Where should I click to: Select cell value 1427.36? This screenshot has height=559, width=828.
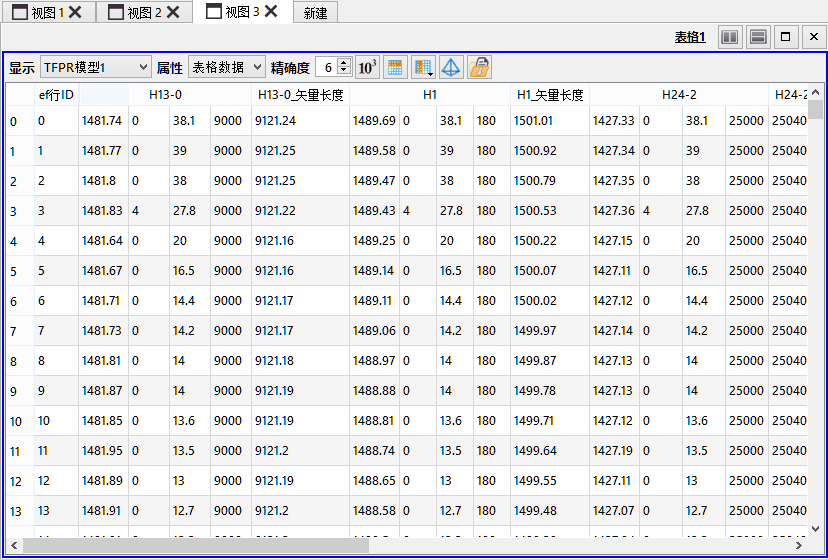pyautogui.click(x=613, y=211)
